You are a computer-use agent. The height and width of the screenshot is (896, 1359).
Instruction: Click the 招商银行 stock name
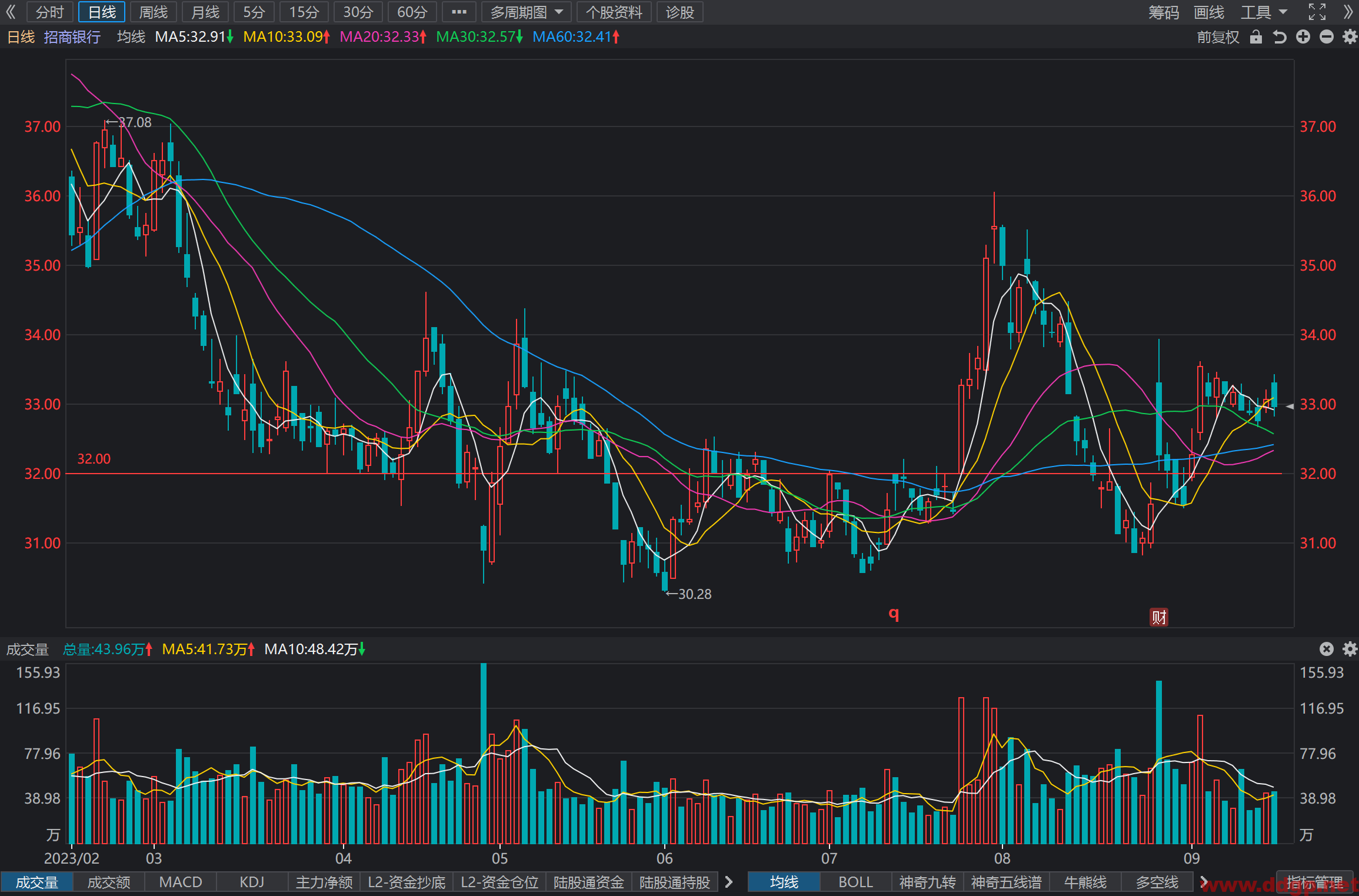coord(72,37)
